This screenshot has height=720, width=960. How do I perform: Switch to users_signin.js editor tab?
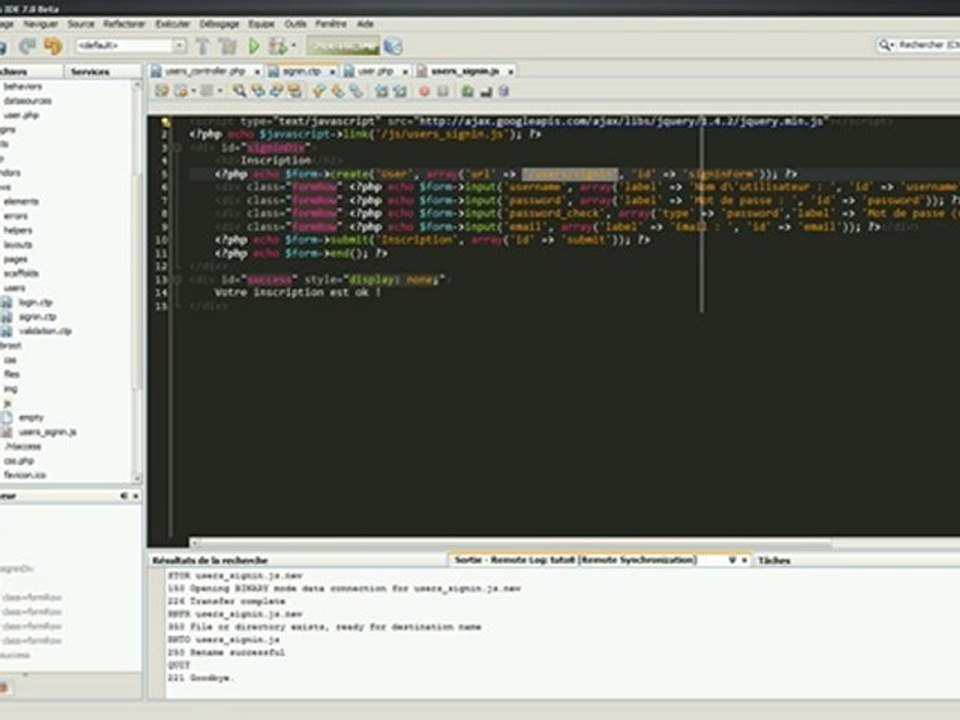(465, 72)
